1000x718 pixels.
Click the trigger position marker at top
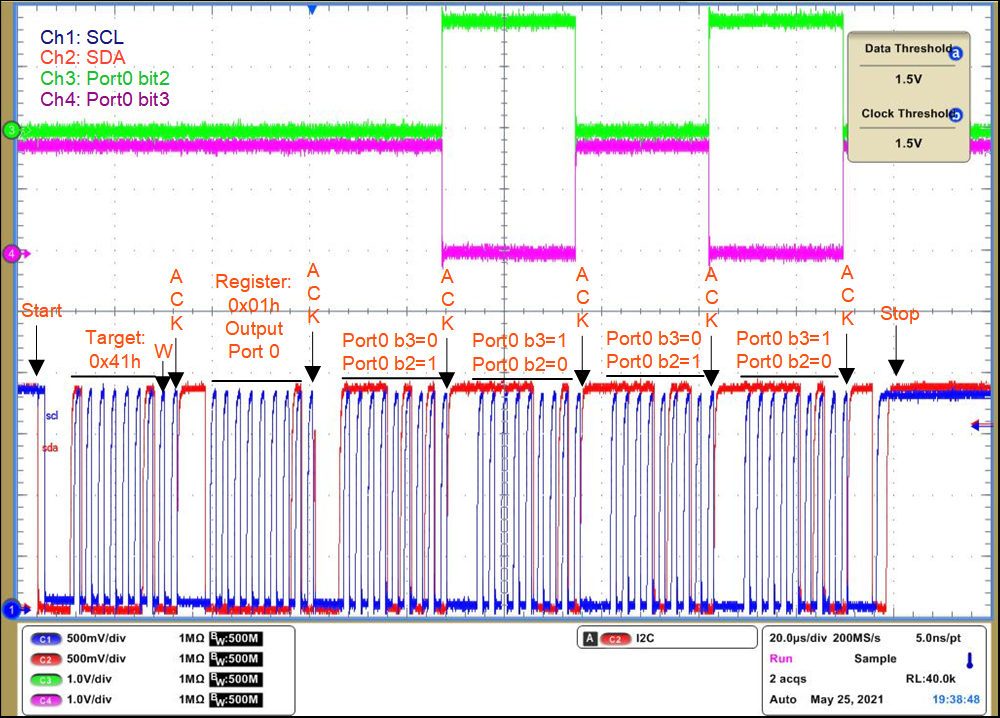tap(313, 9)
